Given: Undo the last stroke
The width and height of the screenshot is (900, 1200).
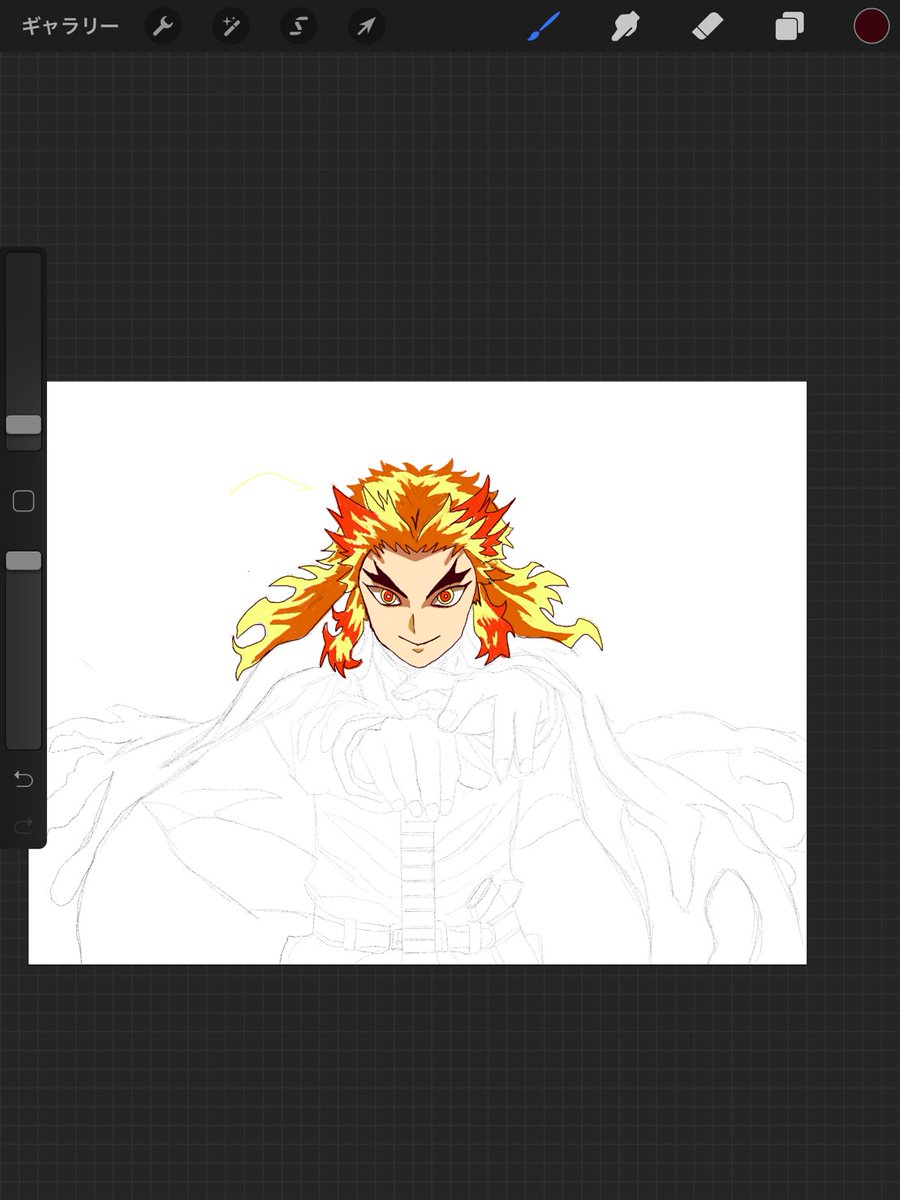Looking at the screenshot, I should point(23,779).
